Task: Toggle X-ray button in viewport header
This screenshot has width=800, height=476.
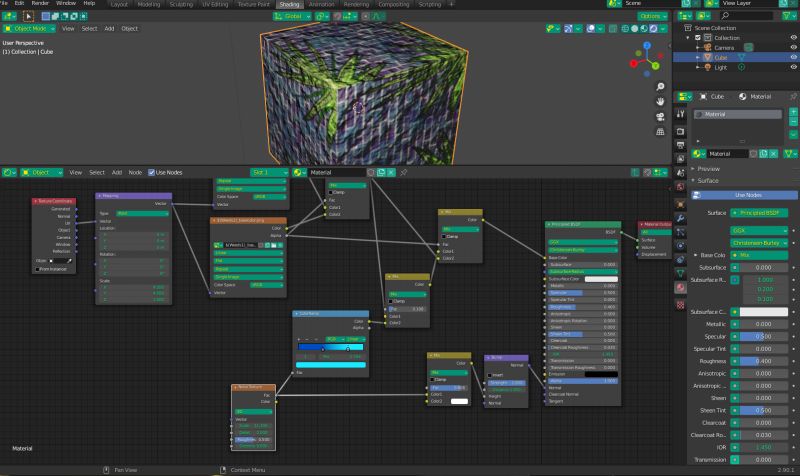Action: pos(613,29)
